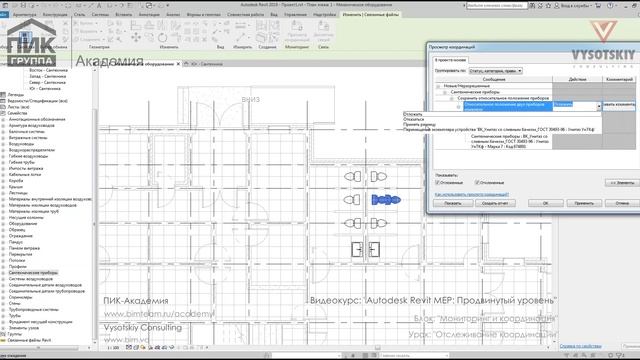Click the Связанные файлы Revit icon
The image size is (640, 360).
[x=3, y=340]
